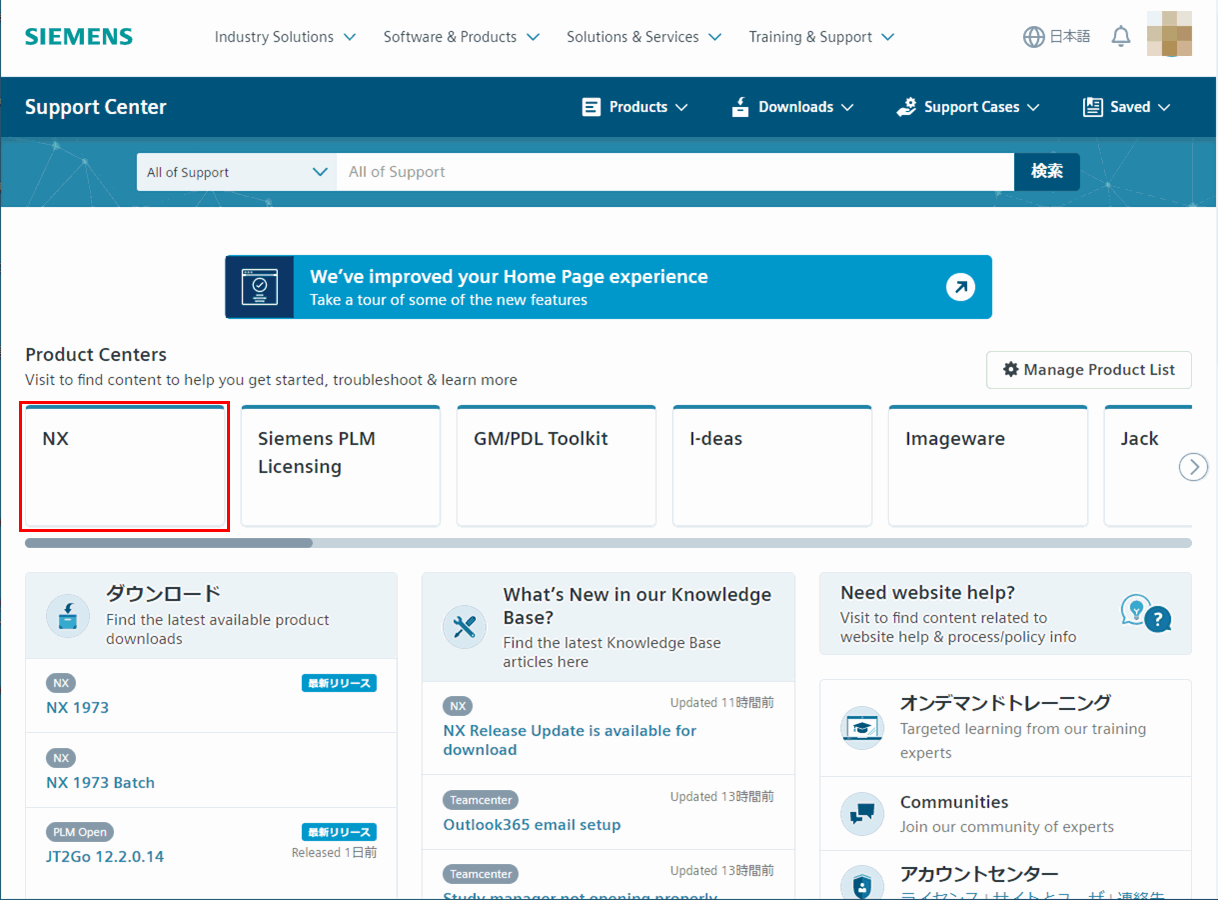Click the All of Support search field

pos(675,172)
